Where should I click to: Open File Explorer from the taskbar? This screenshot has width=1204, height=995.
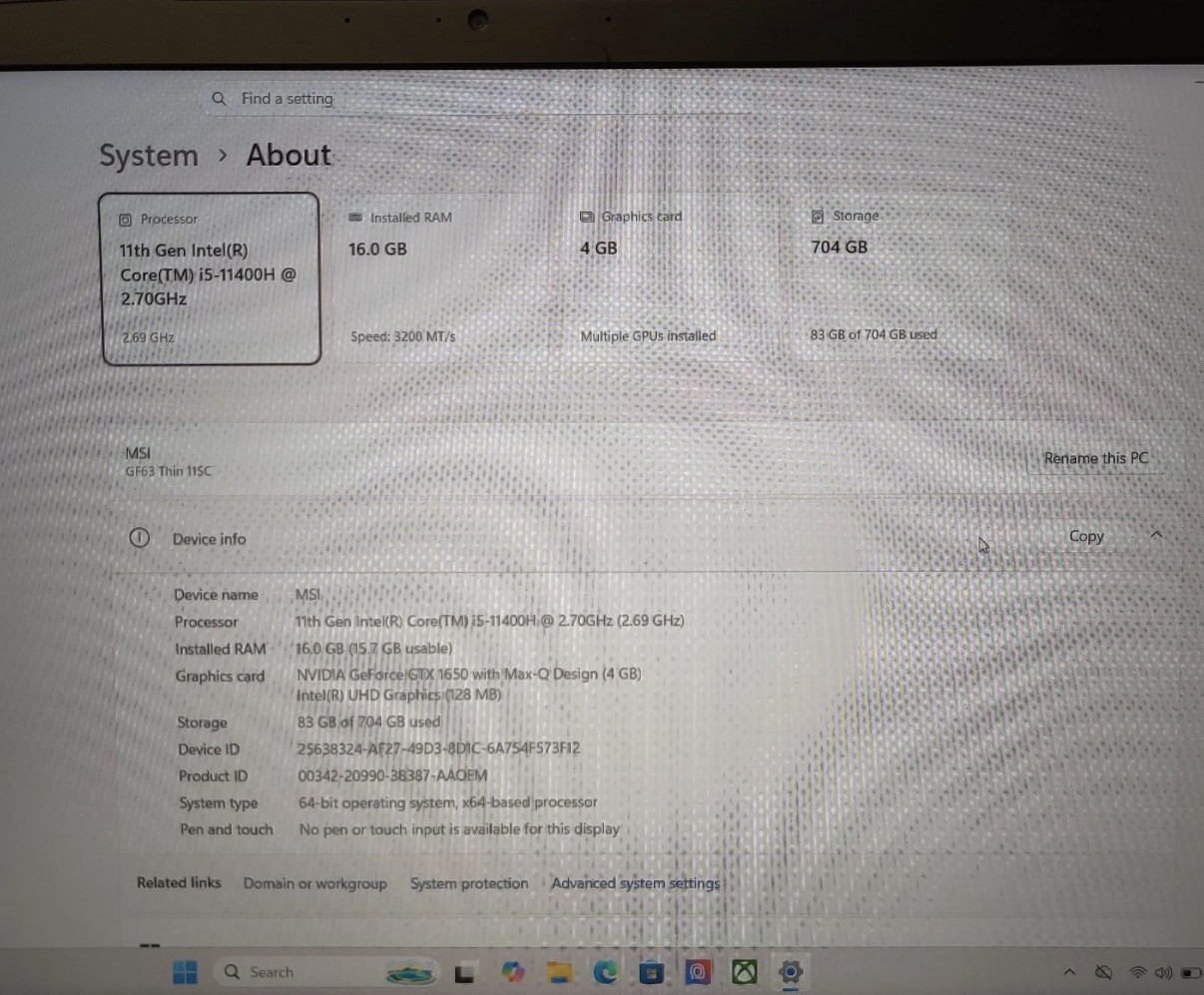pos(559,972)
